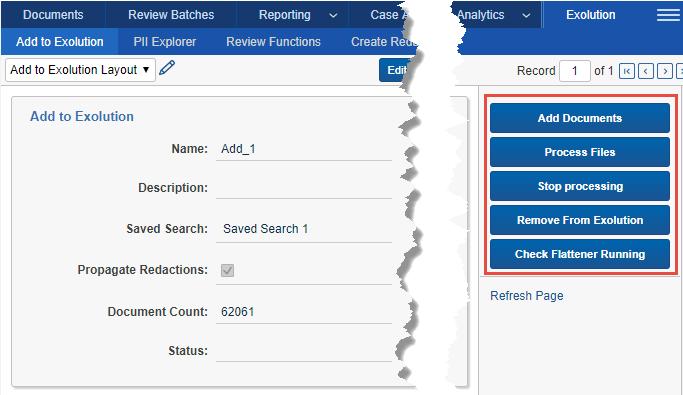Click Check Flattener Running button
This screenshot has width=683, height=395.
coord(580,254)
